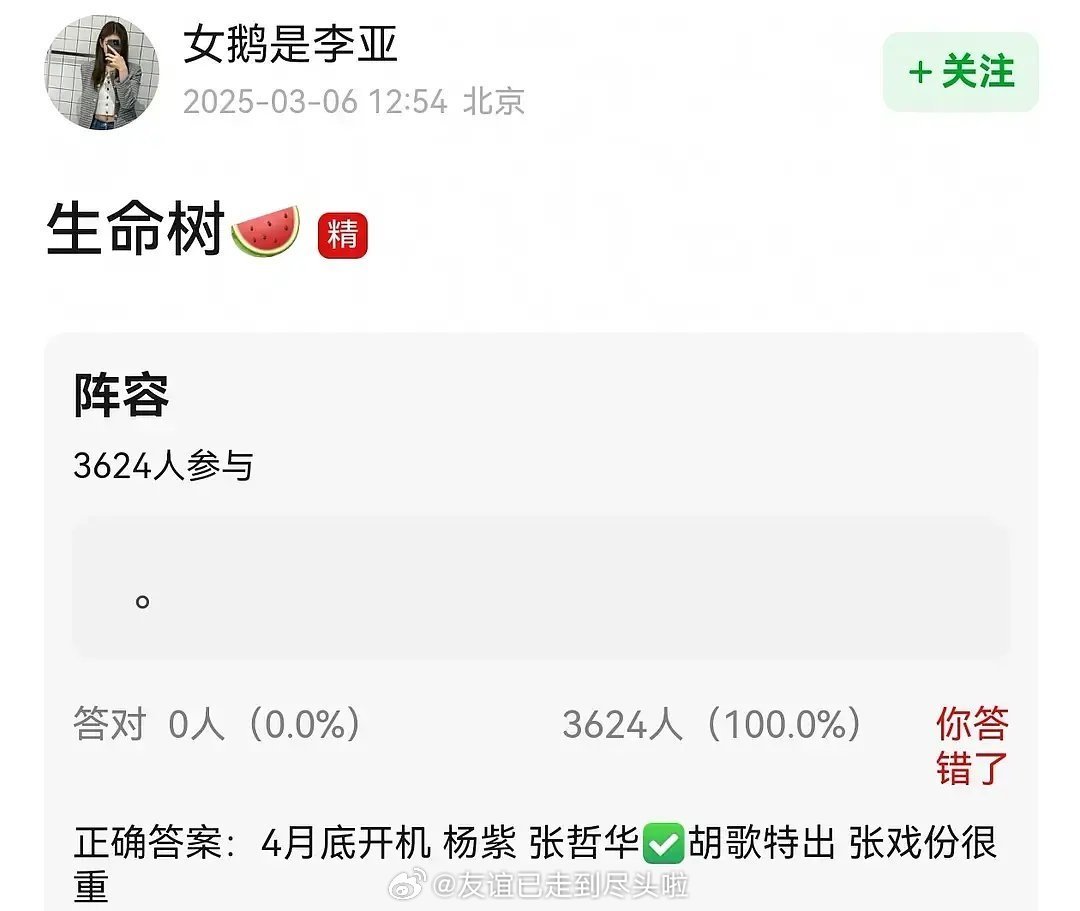Click the Weibo logo watermark

407,883
